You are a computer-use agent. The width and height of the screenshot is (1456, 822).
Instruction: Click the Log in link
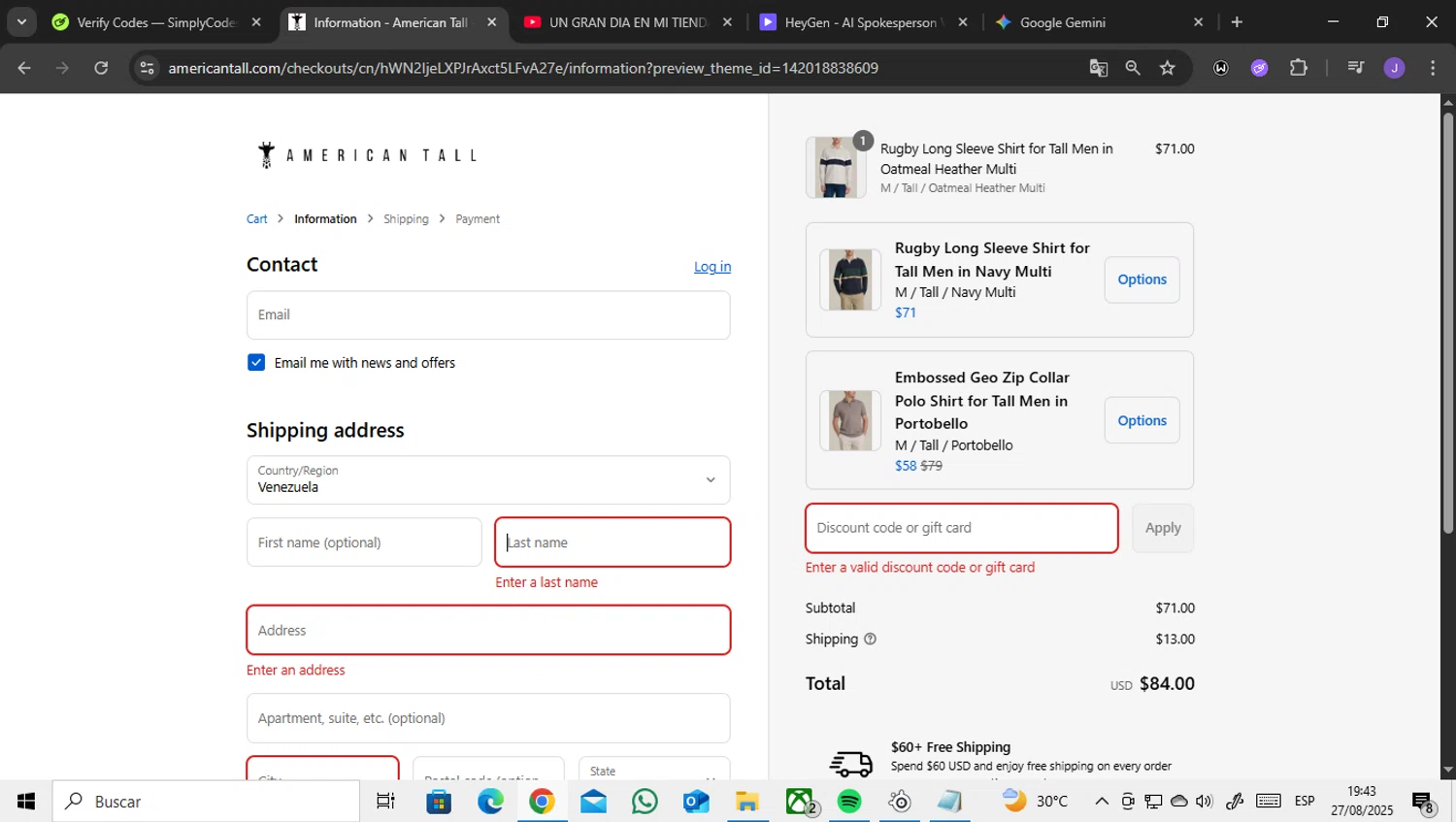pyautogui.click(x=712, y=267)
